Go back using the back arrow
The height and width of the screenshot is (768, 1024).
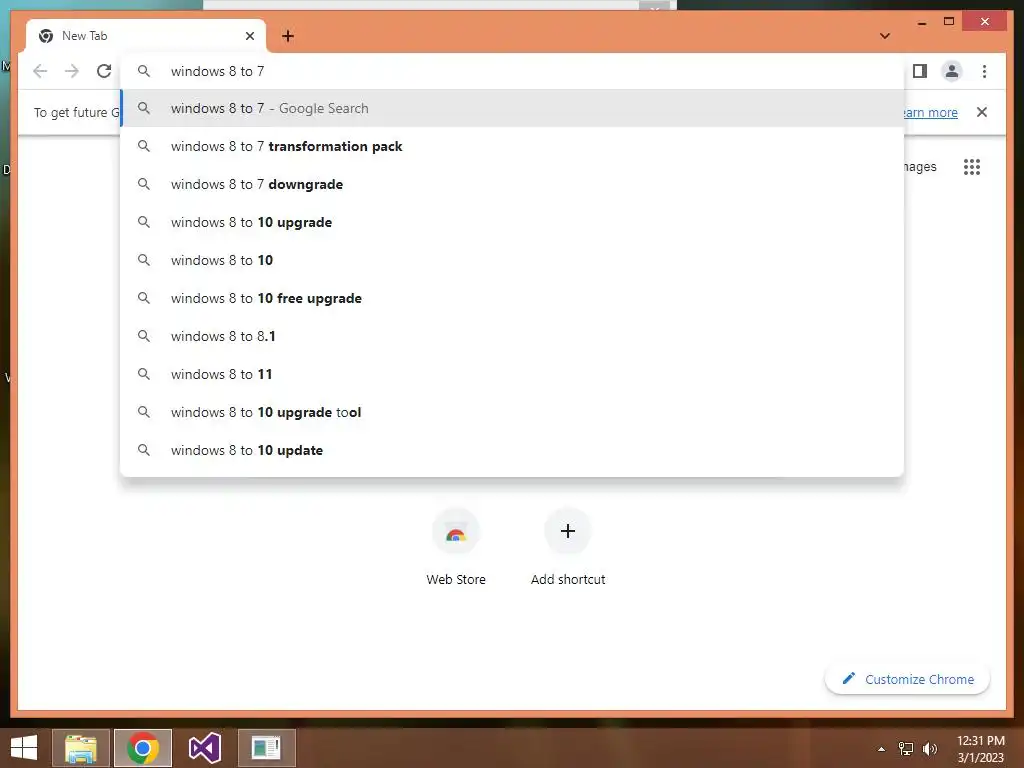pyautogui.click(x=40, y=71)
